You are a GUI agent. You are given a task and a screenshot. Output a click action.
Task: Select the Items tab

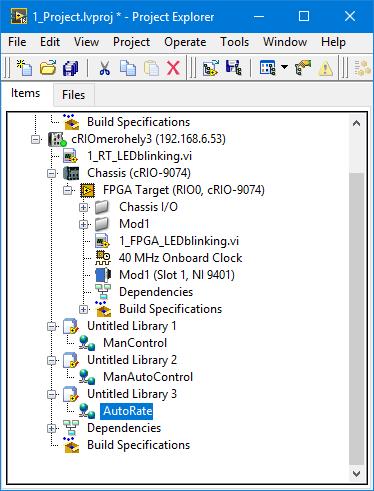(x=26, y=93)
